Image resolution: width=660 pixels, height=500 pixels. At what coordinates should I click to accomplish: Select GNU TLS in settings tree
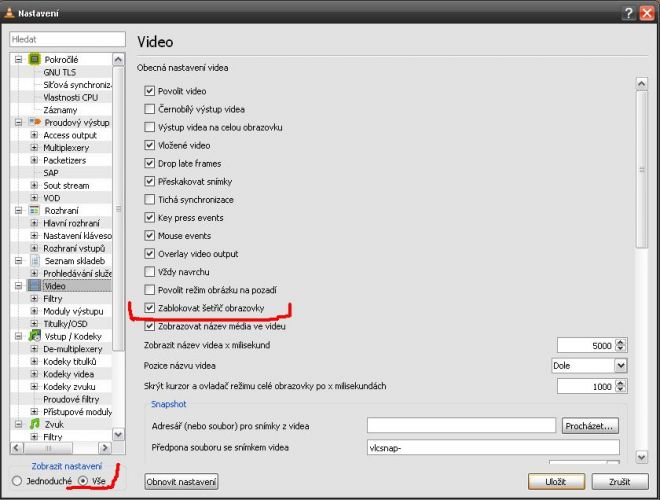point(60,72)
